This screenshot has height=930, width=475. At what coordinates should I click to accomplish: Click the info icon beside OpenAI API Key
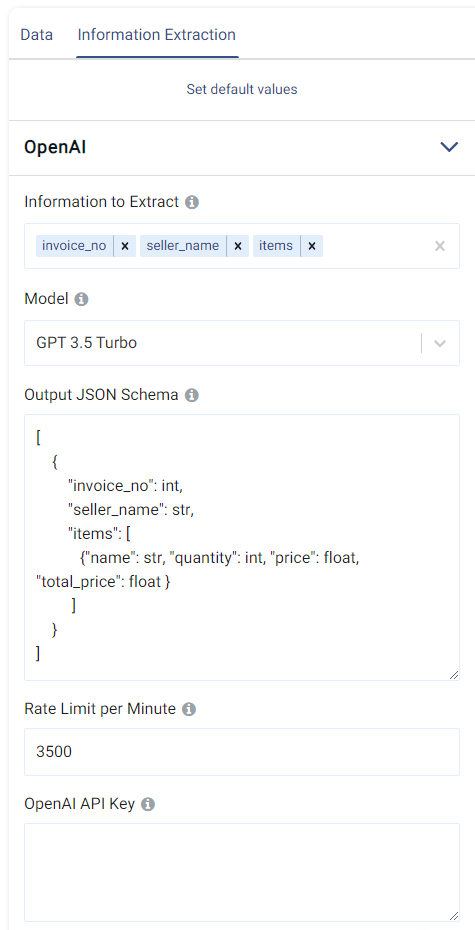point(148,804)
